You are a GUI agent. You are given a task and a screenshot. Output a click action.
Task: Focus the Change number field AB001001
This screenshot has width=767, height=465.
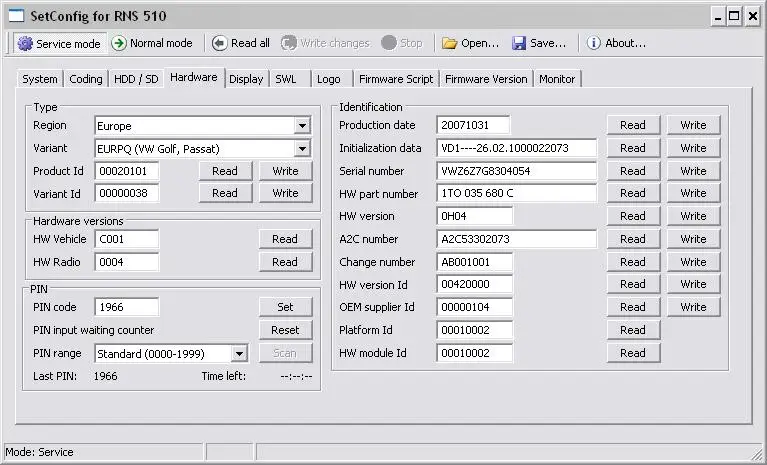[474, 262]
